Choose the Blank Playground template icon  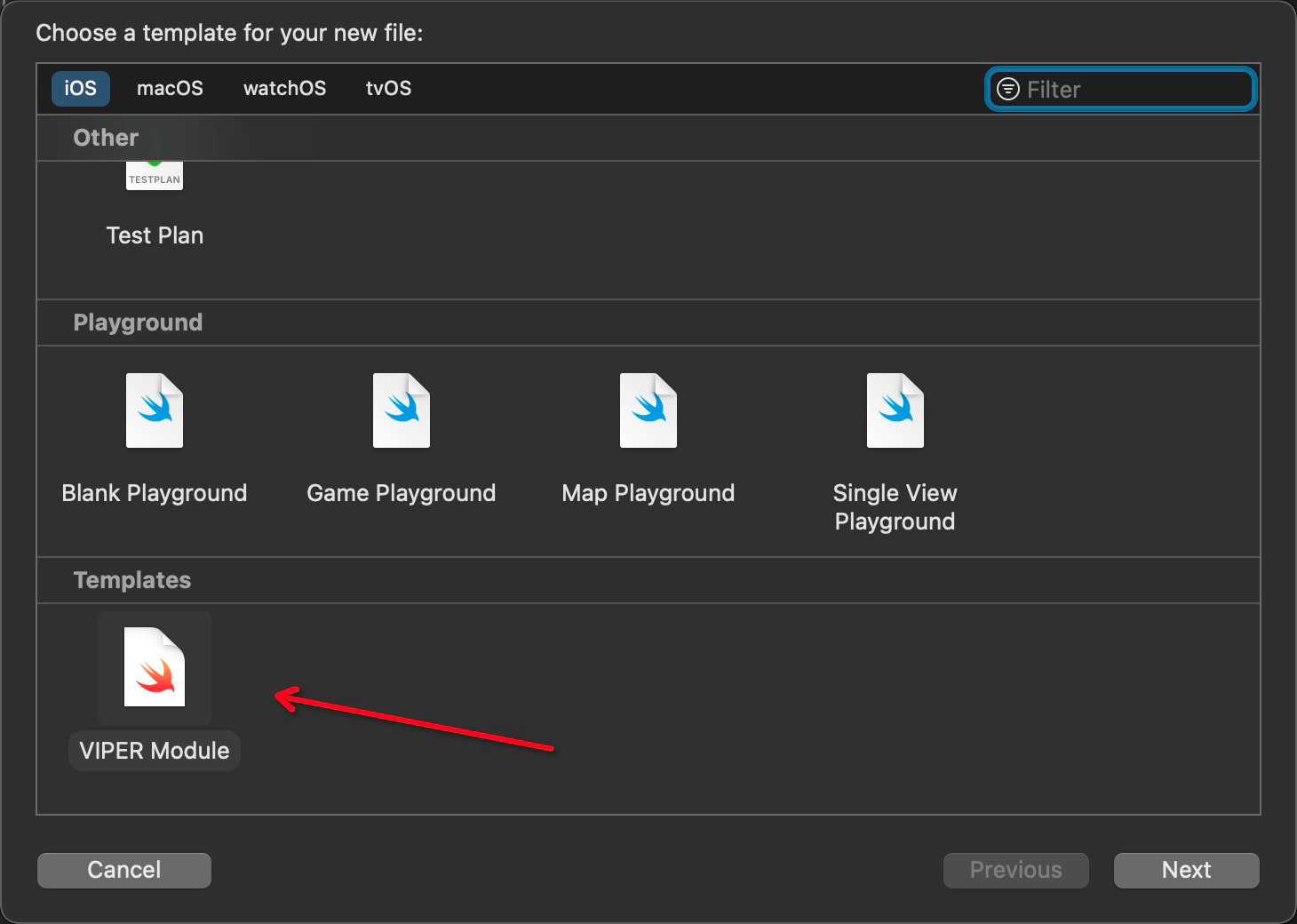(155, 410)
